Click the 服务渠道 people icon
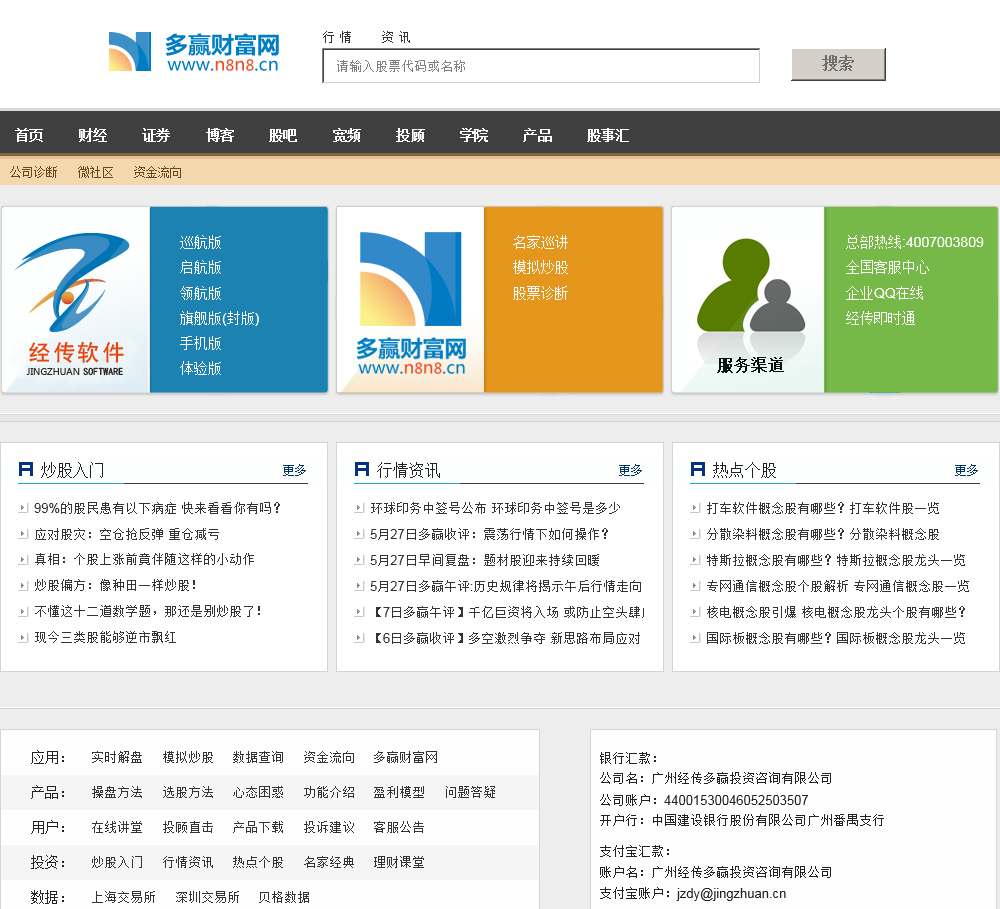Viewport: 1000px width, 909px height. click(x=748, y=299)
